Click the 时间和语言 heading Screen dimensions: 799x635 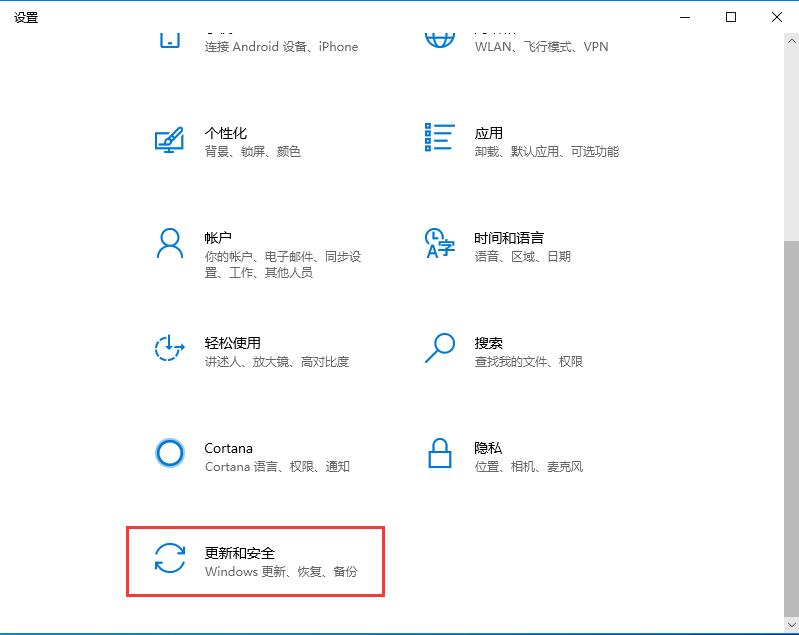pos(509,238)
